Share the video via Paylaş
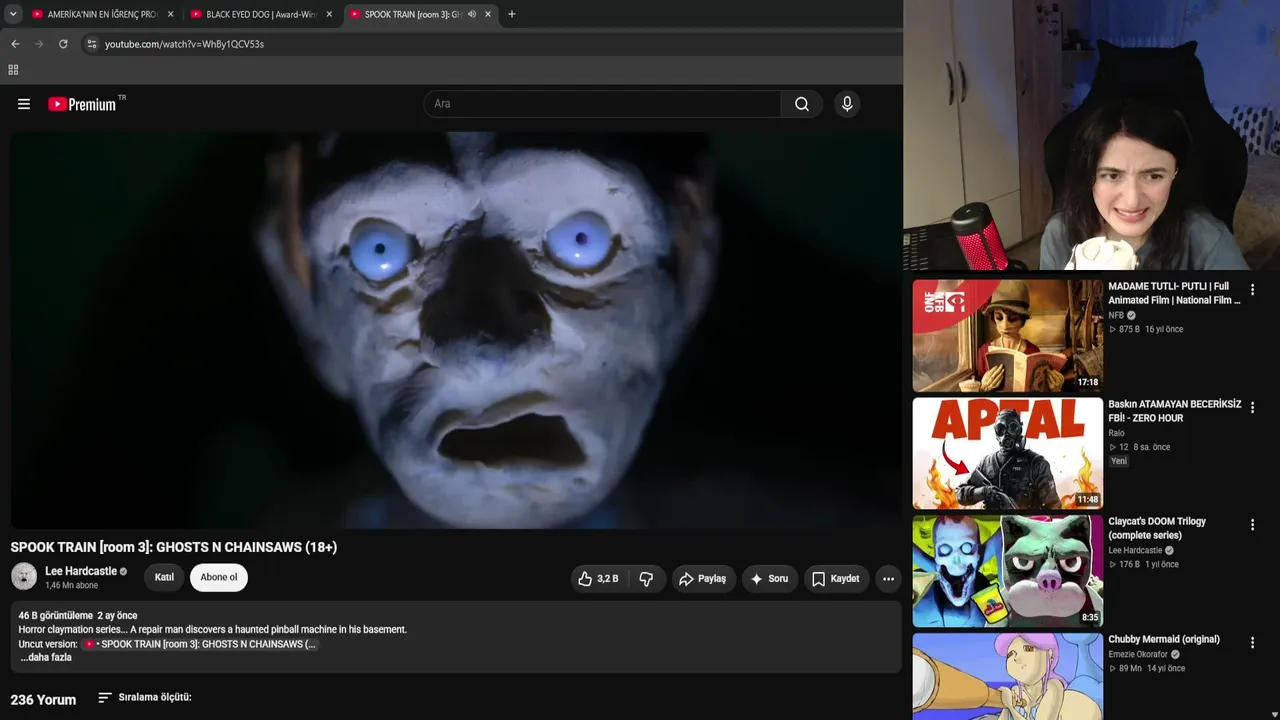 [x=702, y=578]
